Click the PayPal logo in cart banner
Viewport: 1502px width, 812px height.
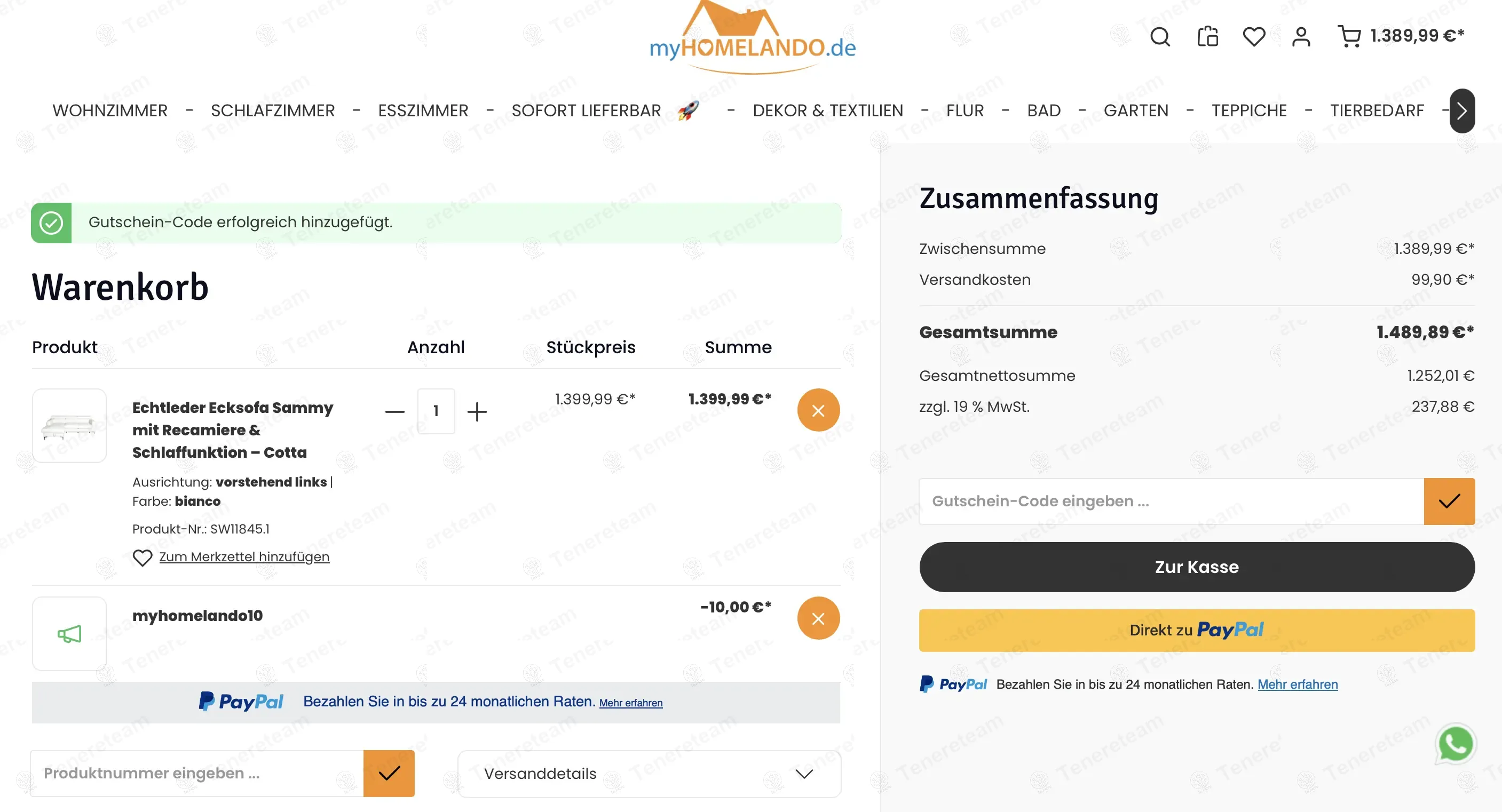[x=241, y=701]
